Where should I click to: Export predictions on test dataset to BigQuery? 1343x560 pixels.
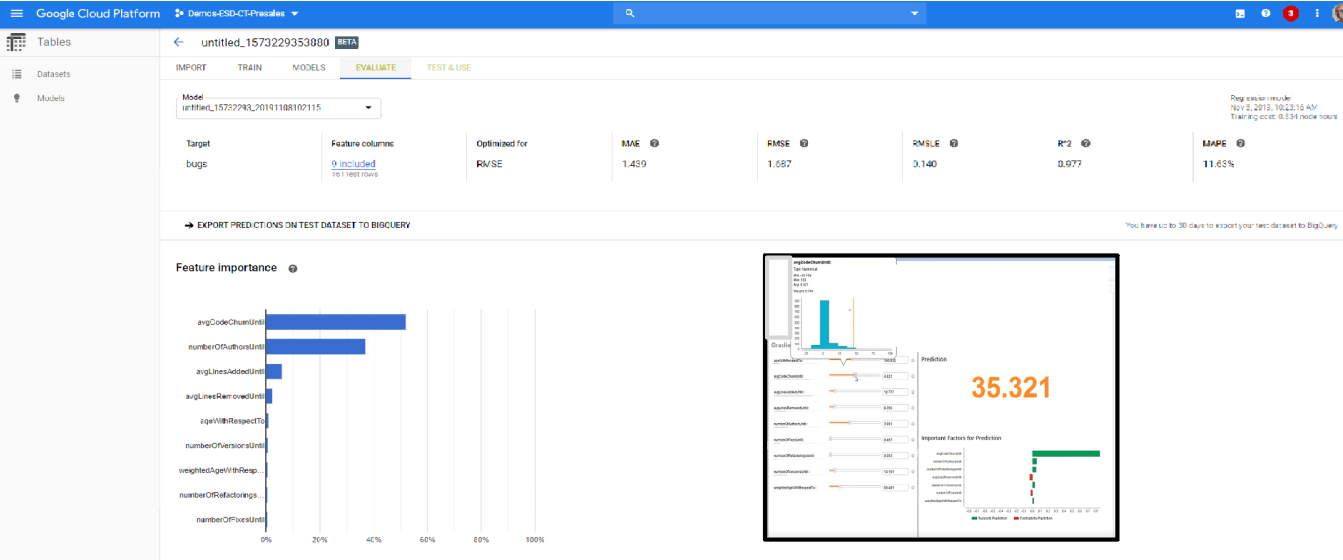click(x=297, y=225)
